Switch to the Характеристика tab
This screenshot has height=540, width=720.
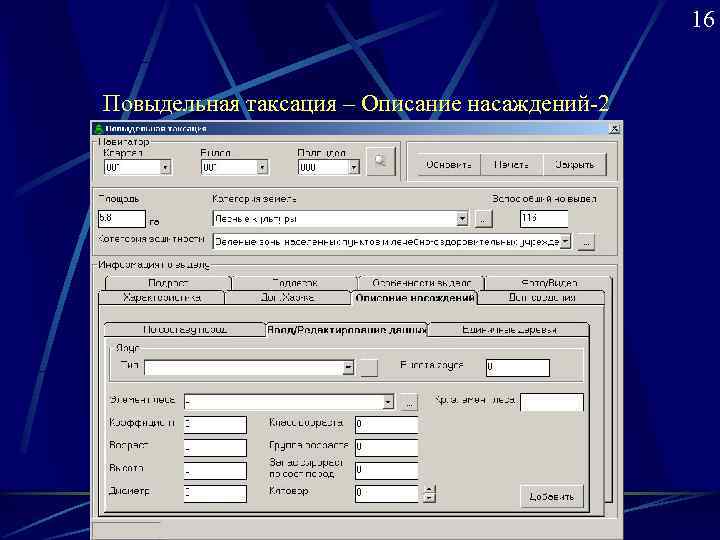162,298
